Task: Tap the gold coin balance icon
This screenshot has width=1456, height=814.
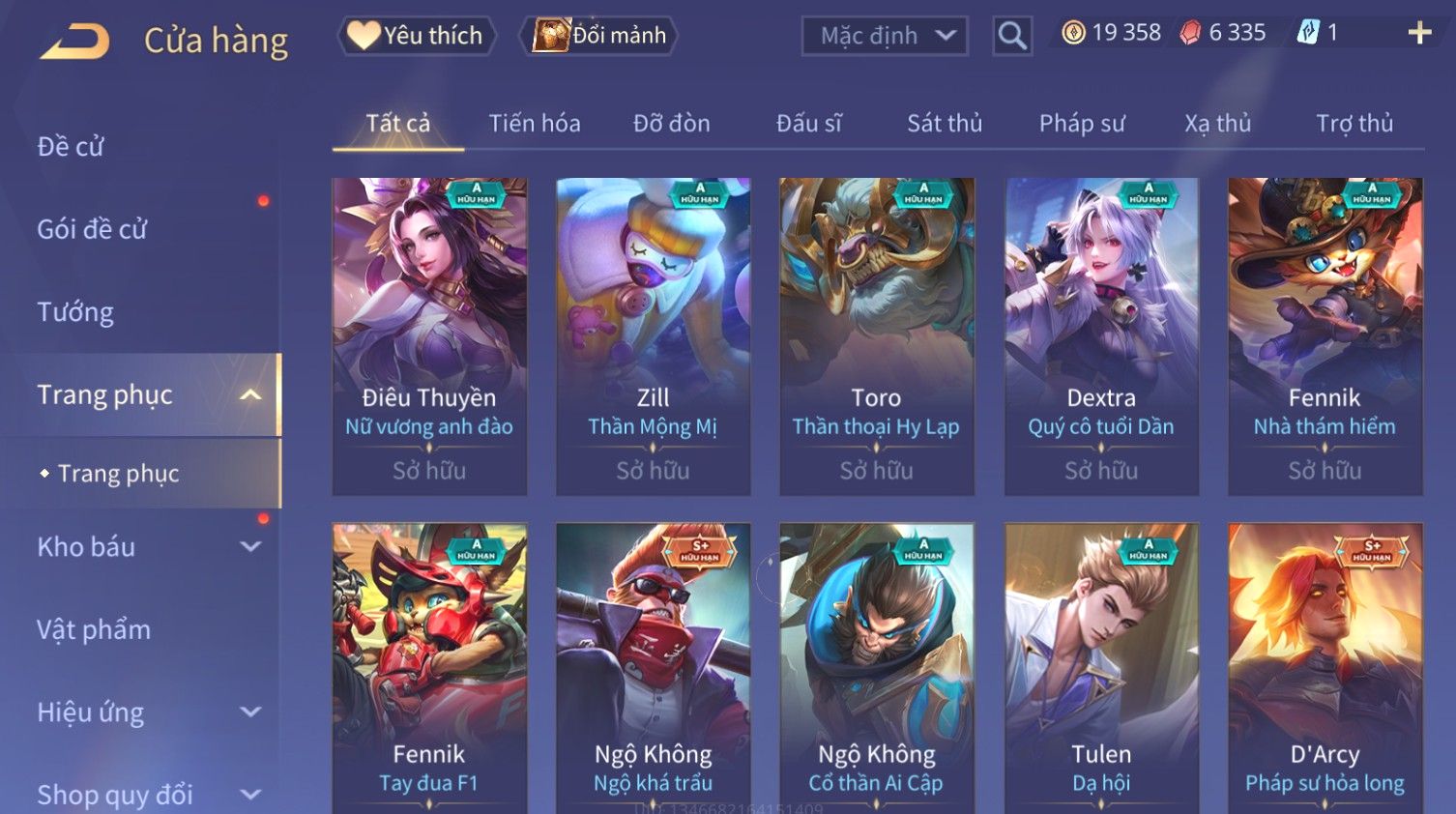Action: (1073, 33)
